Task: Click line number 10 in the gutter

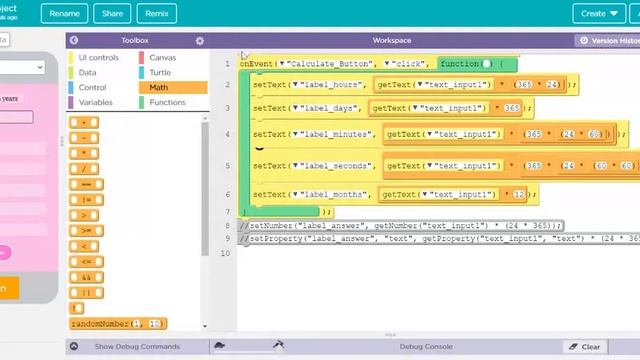Action: (225, 253)
